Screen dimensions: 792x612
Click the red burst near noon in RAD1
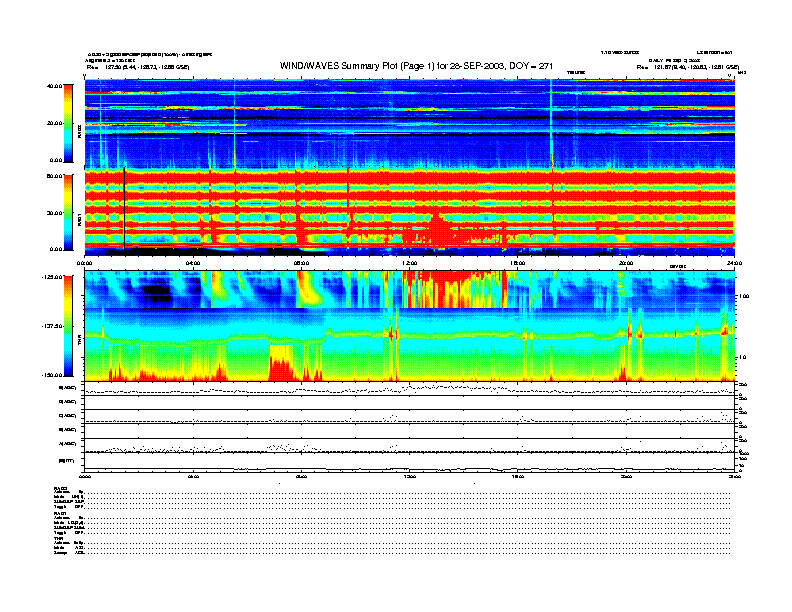436,230
